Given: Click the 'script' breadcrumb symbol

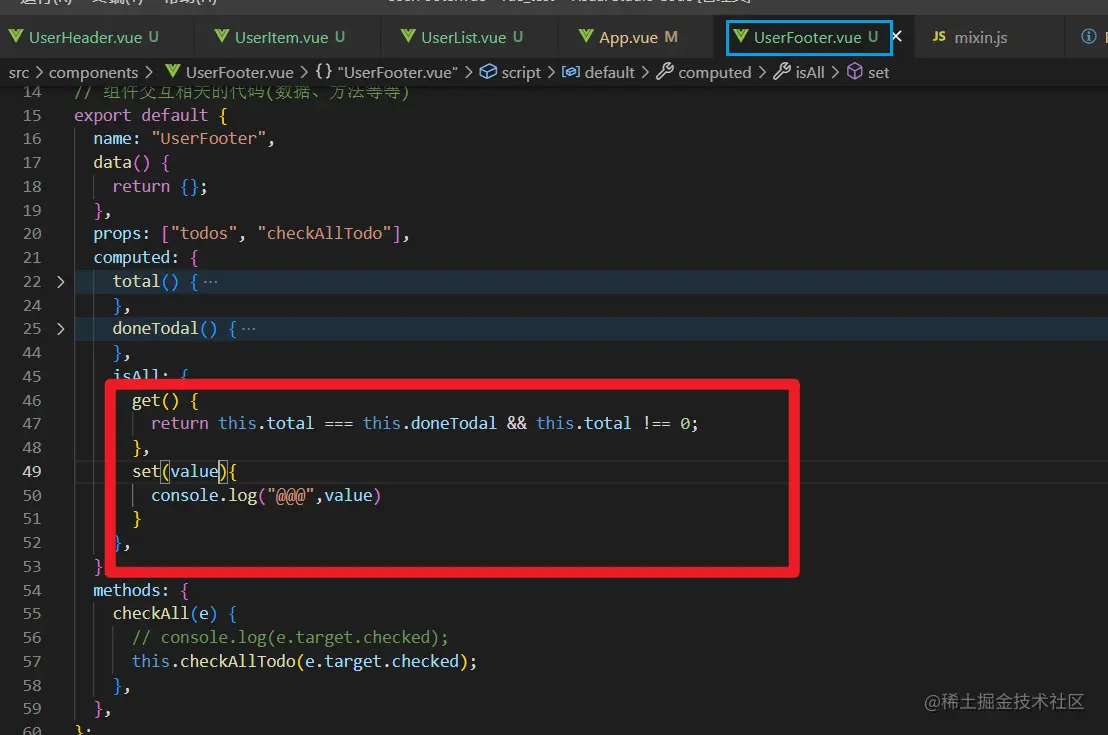Looking at the screenshot, I should (x=521, y=73).
